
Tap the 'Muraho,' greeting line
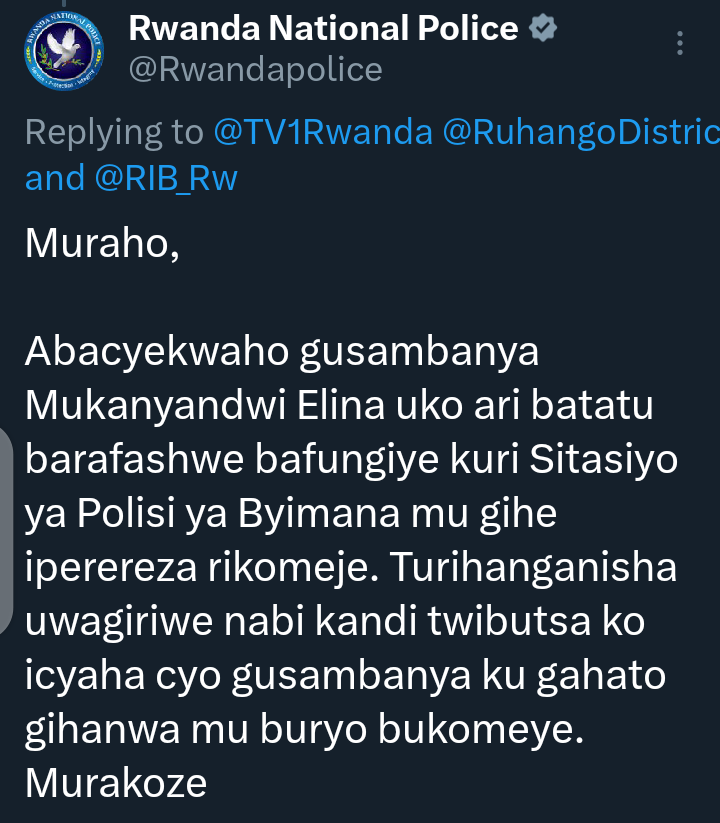tap(102, 244)
